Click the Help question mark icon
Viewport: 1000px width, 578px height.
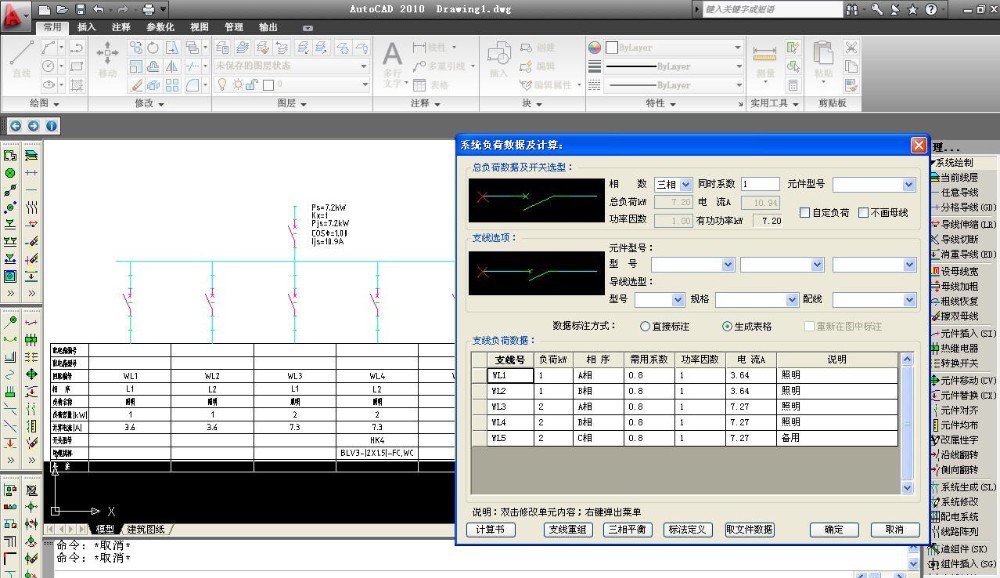click(x=931, y=9)
